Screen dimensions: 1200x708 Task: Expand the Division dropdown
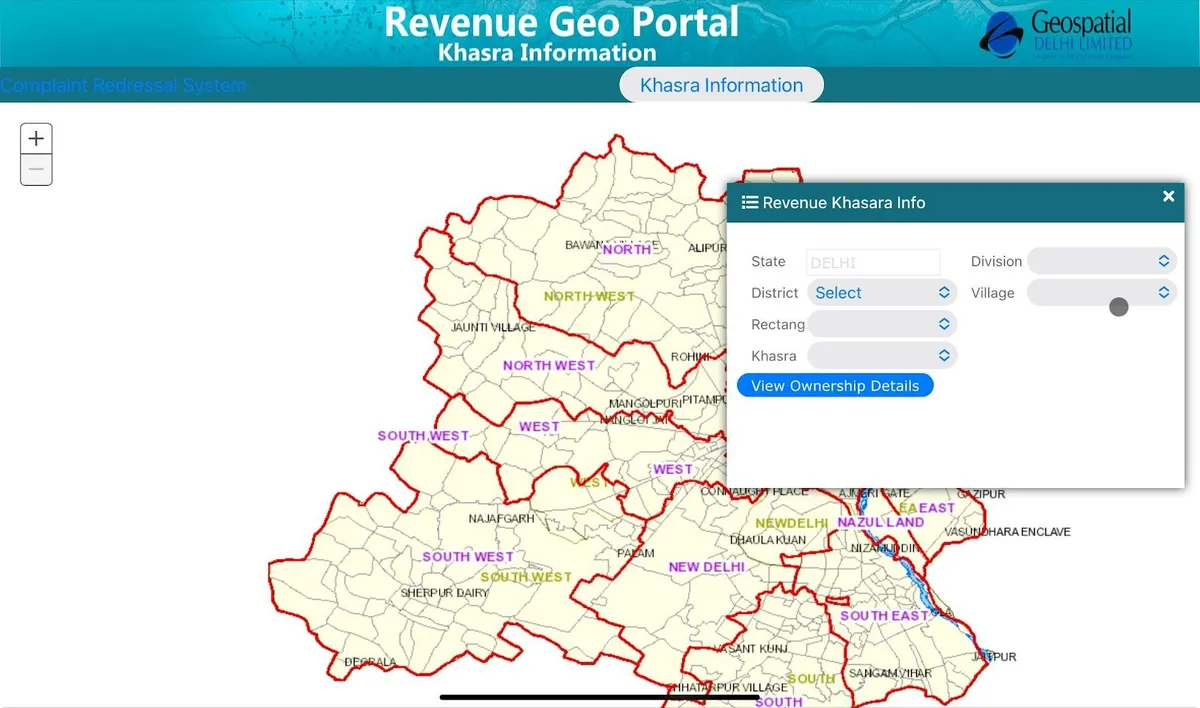[1101, 261]
